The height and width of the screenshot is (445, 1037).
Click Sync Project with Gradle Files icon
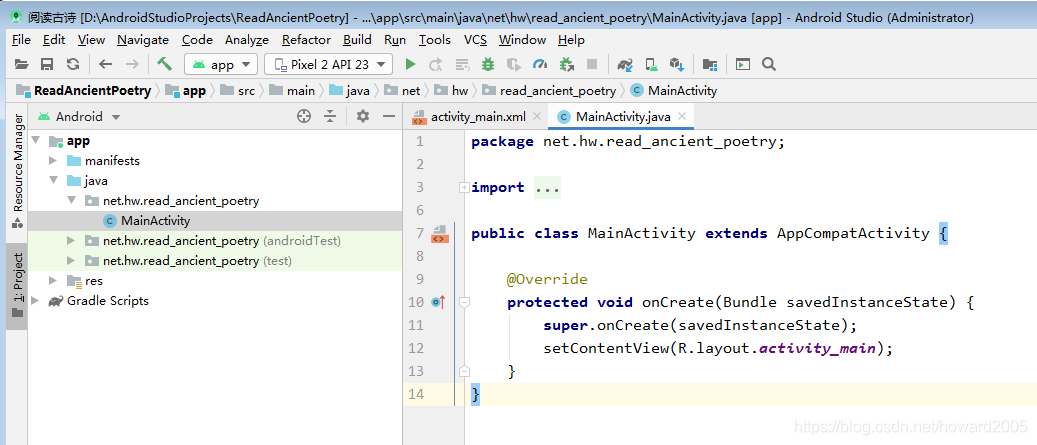tap(625, 64)
